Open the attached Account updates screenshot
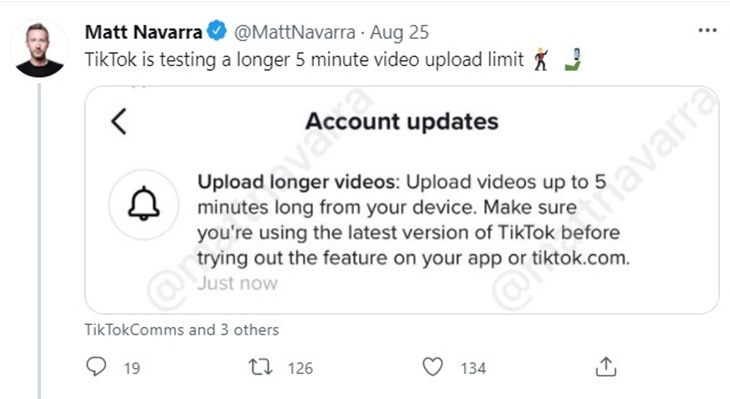 coord(402,200)
